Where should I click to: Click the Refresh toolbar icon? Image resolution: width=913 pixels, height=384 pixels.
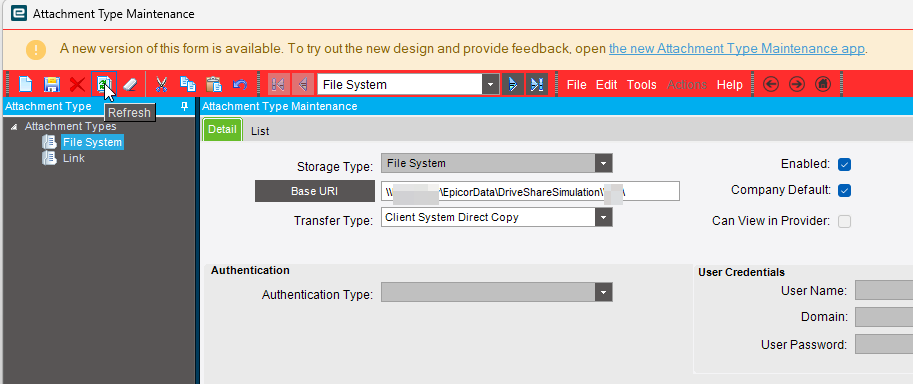[104, 84]
